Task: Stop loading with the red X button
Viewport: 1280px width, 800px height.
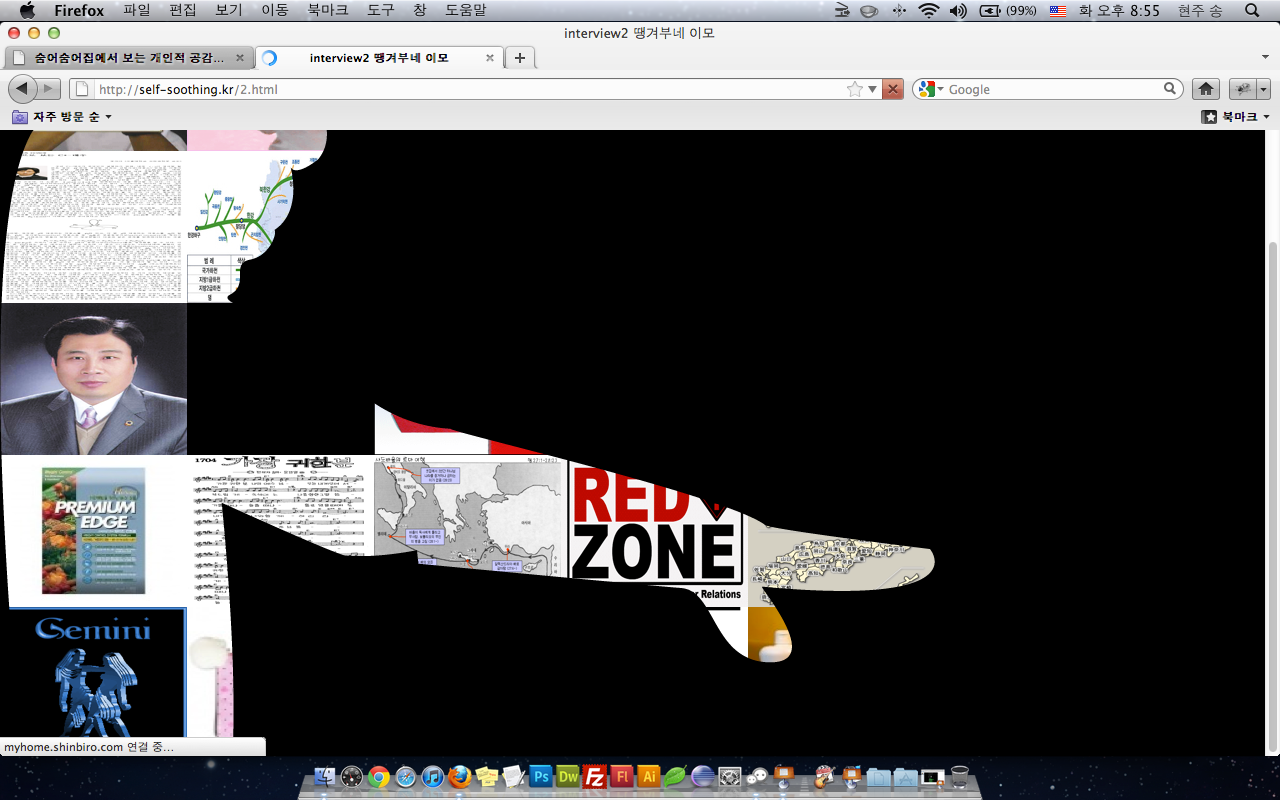Action: coord(893,89)
